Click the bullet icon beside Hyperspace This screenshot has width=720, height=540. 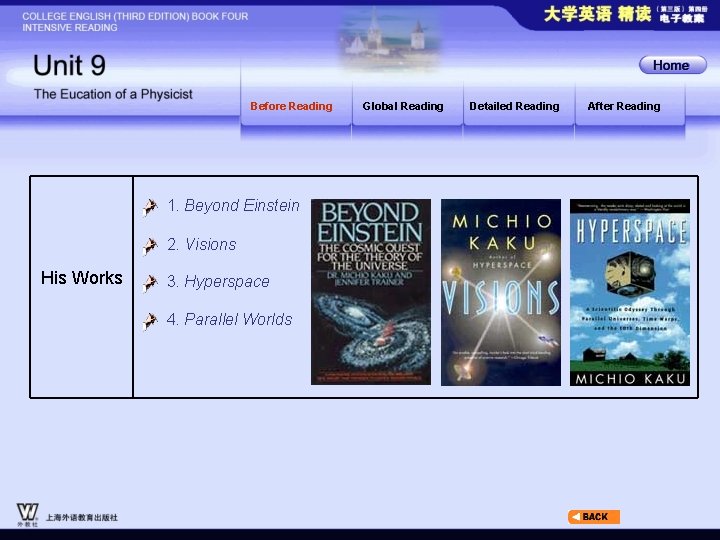click(150, 283)
